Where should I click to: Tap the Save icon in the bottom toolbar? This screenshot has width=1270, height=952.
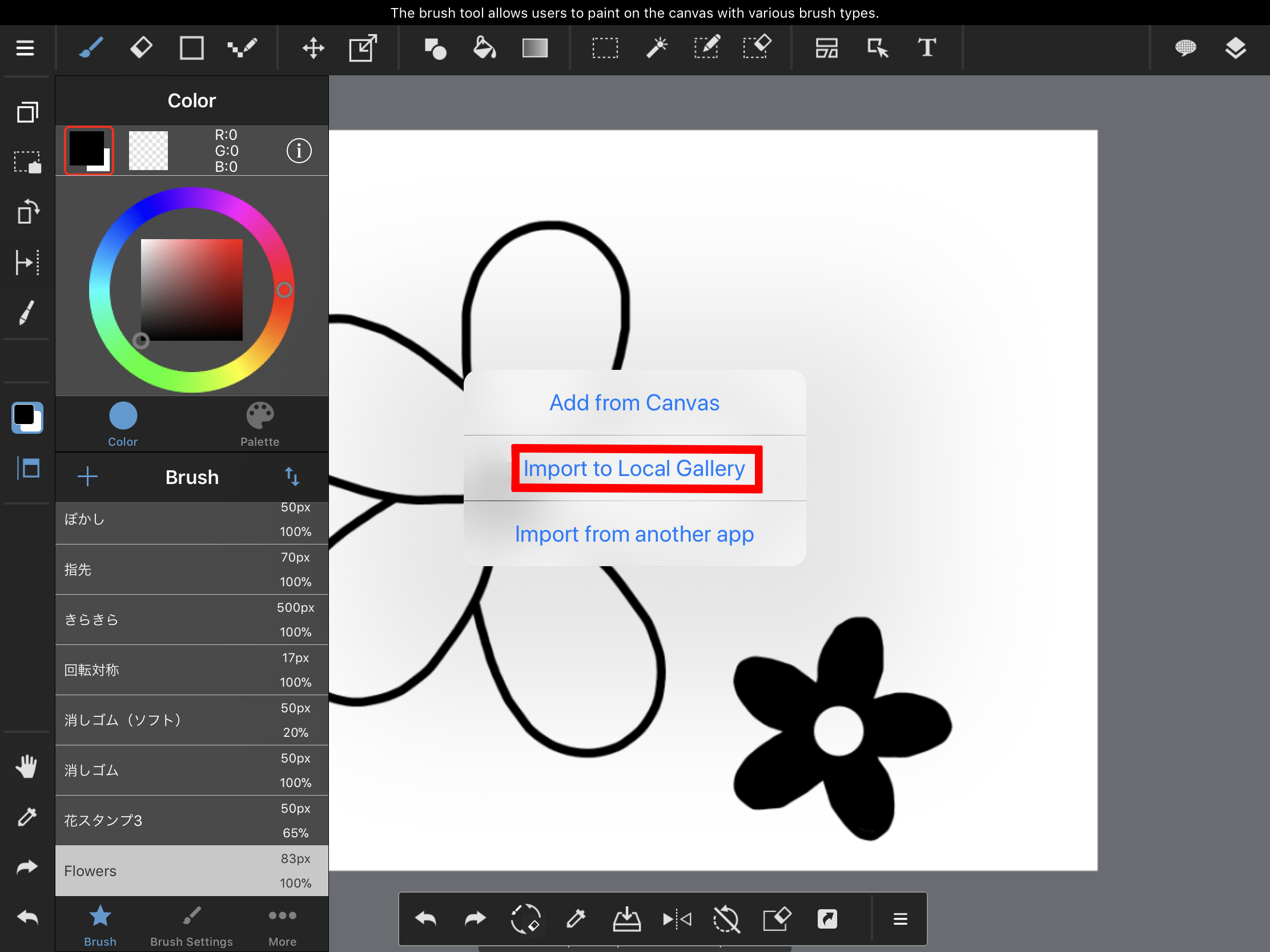626,919
